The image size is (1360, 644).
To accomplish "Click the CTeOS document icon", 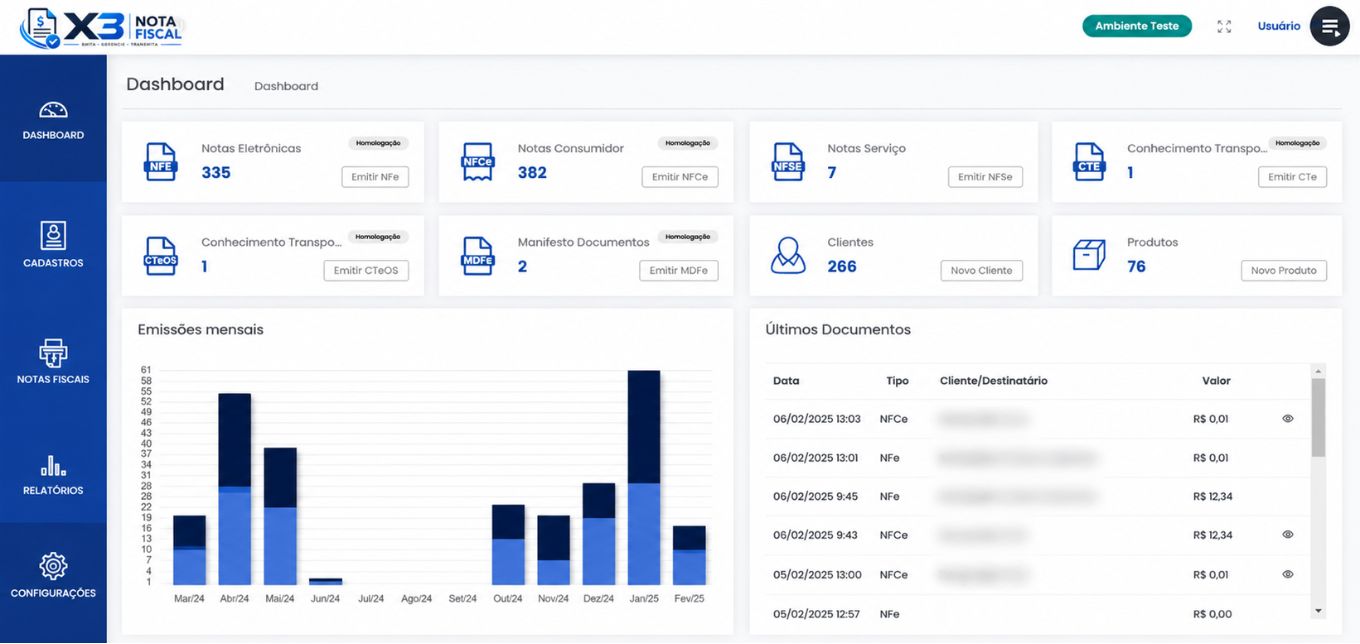I will [x=160, y=256].
